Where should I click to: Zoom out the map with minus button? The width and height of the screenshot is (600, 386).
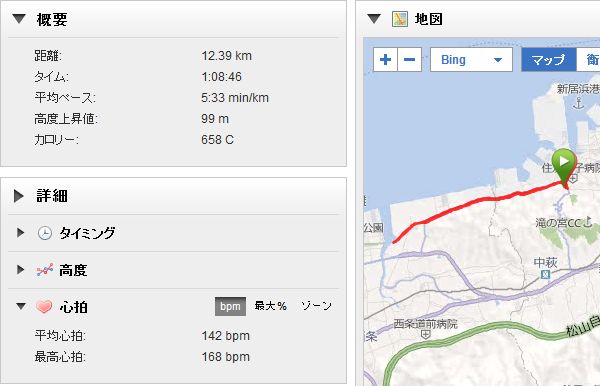coord(409,60)
